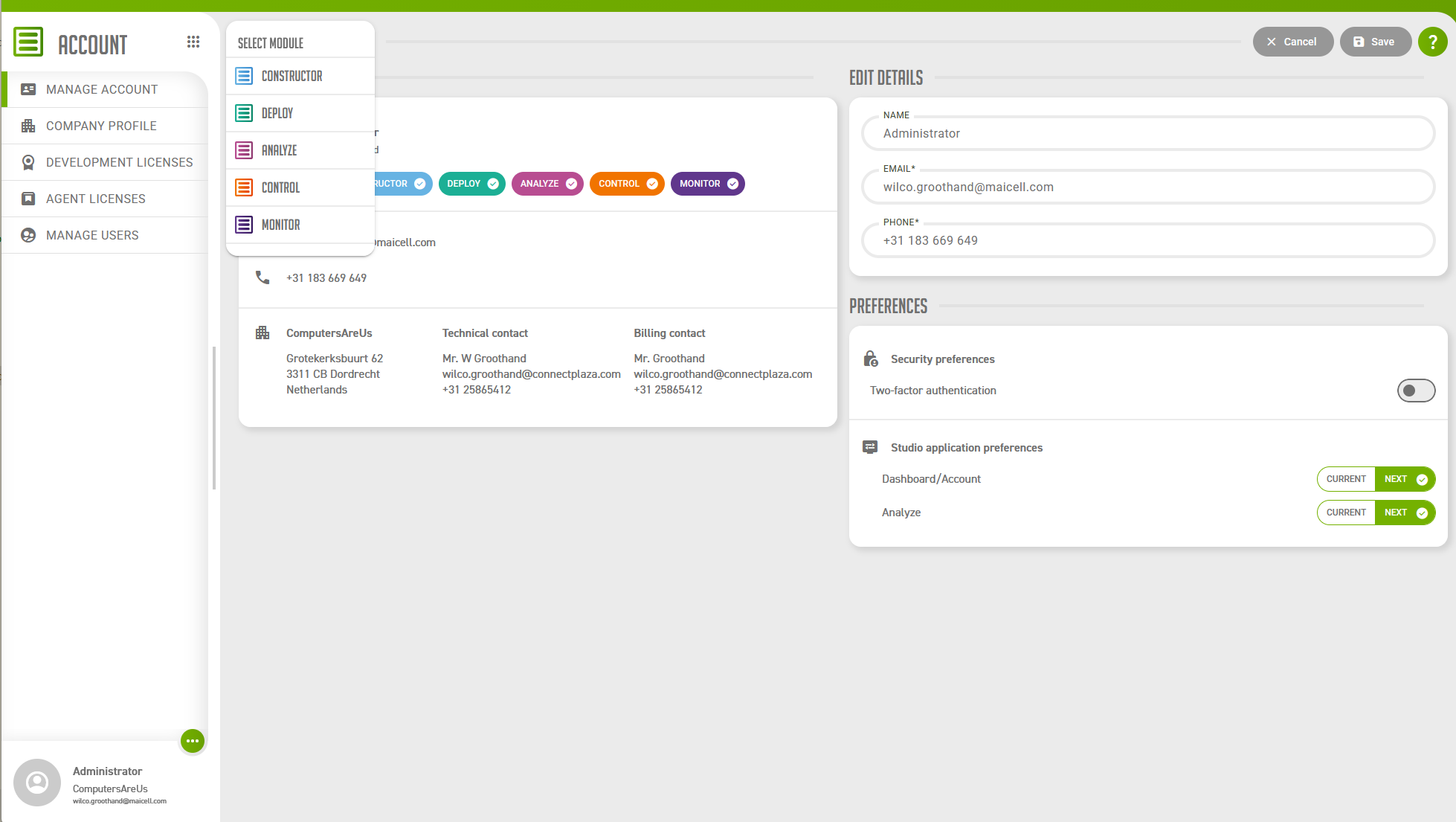The height and width of the screenshot is (822, 1456).
Task: Click the Phone input field
Action: 1147,240
